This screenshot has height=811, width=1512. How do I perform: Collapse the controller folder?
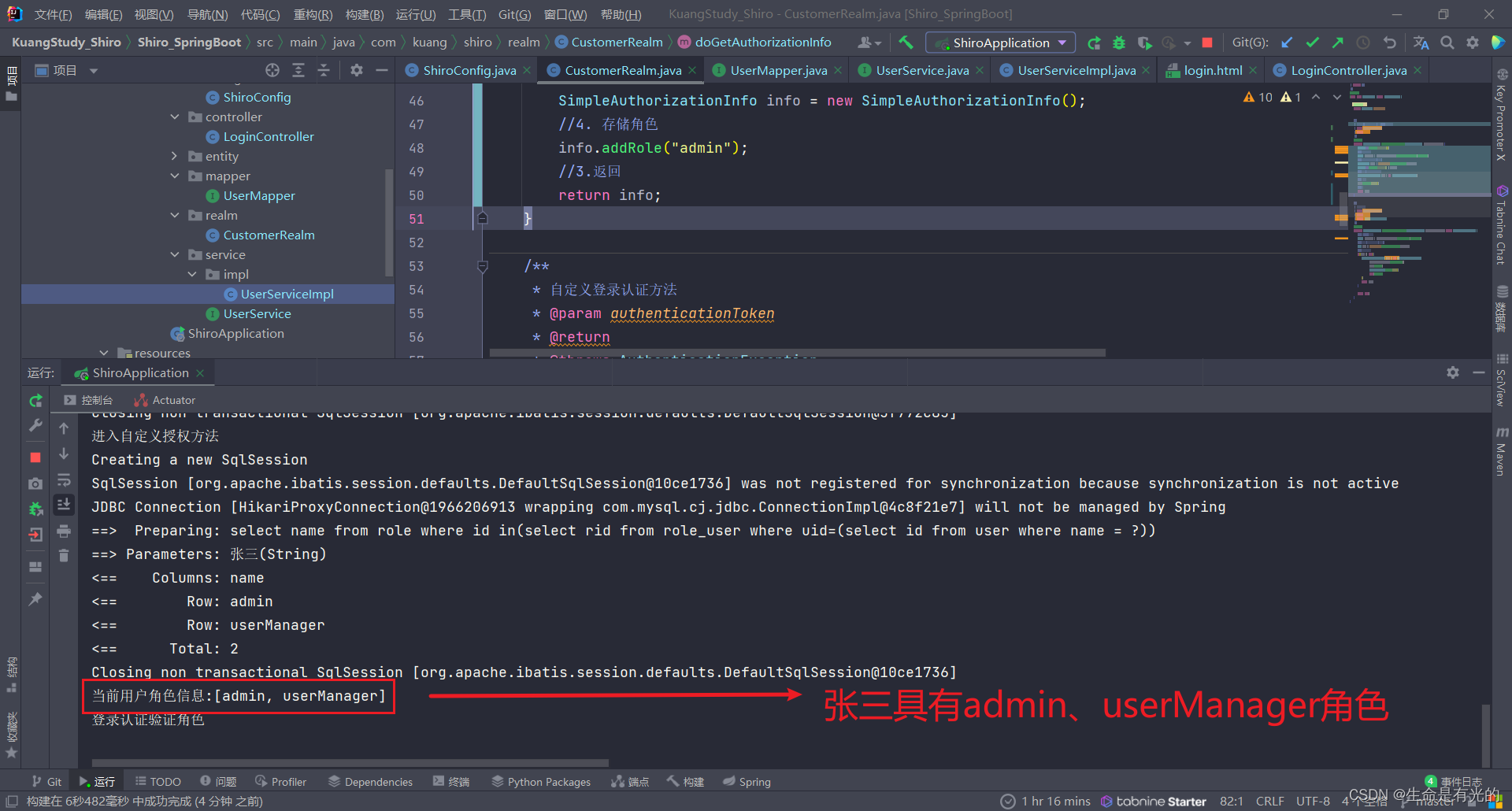(175, 117)
